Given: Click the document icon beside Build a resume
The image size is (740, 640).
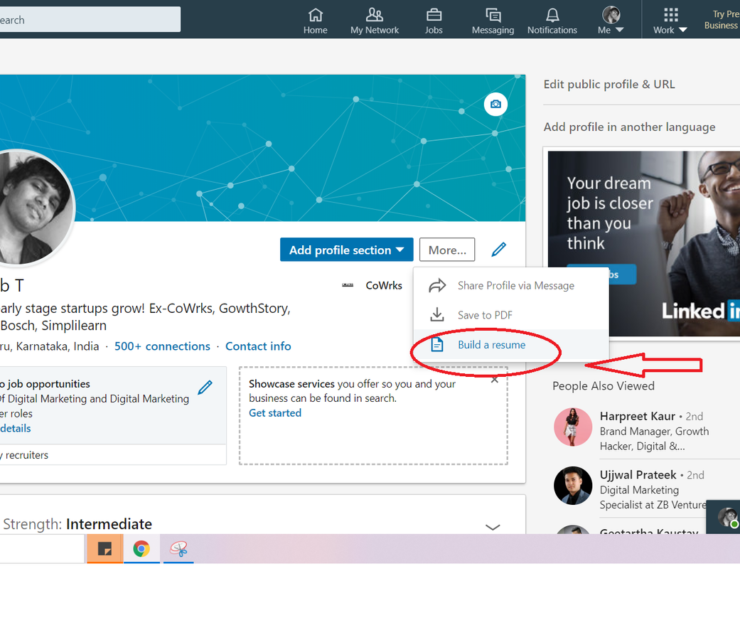Looking at the screenshot, I should coord(437,345).
